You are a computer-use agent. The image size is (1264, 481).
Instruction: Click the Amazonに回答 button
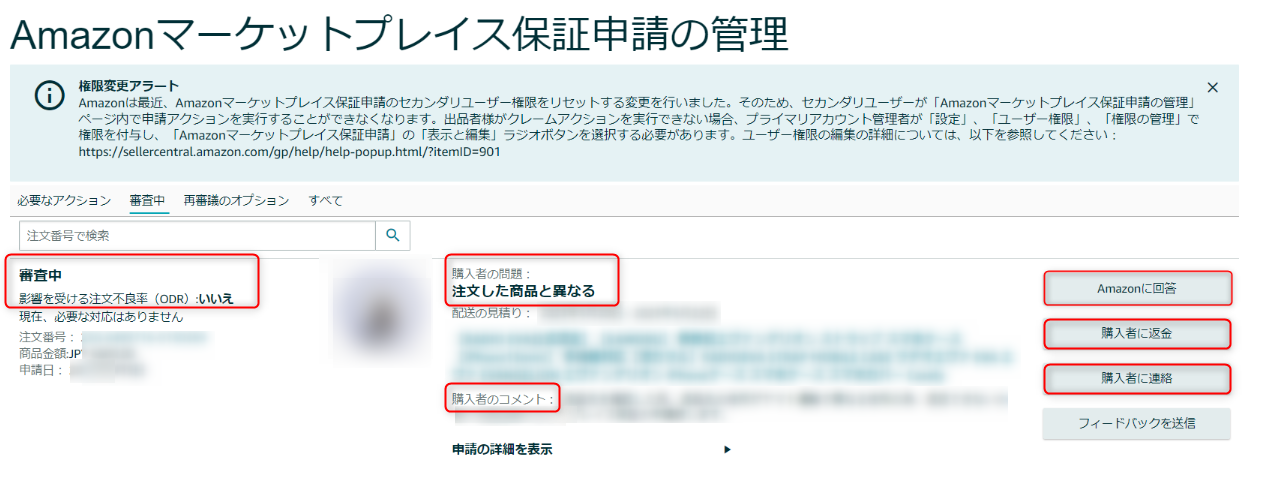point(1137,288)
